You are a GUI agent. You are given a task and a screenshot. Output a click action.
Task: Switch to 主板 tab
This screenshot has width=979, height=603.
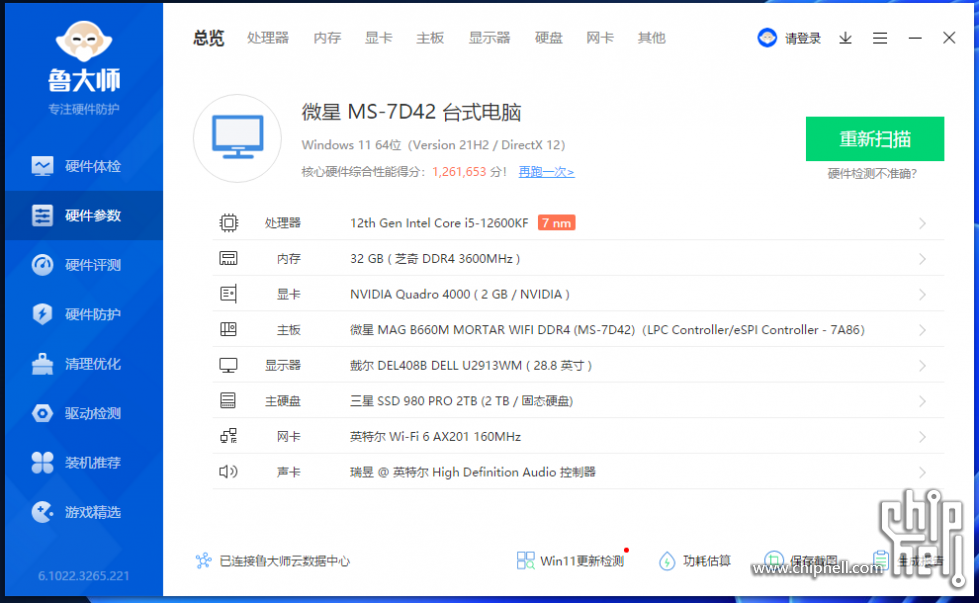click(430, 38)
